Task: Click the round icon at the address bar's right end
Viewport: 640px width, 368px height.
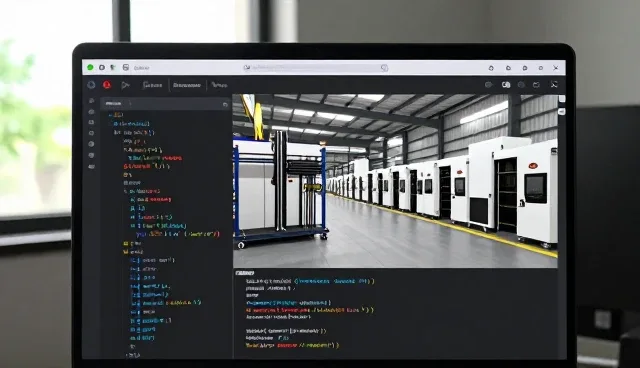Action: pyautogui.click(x=384, y=68)
